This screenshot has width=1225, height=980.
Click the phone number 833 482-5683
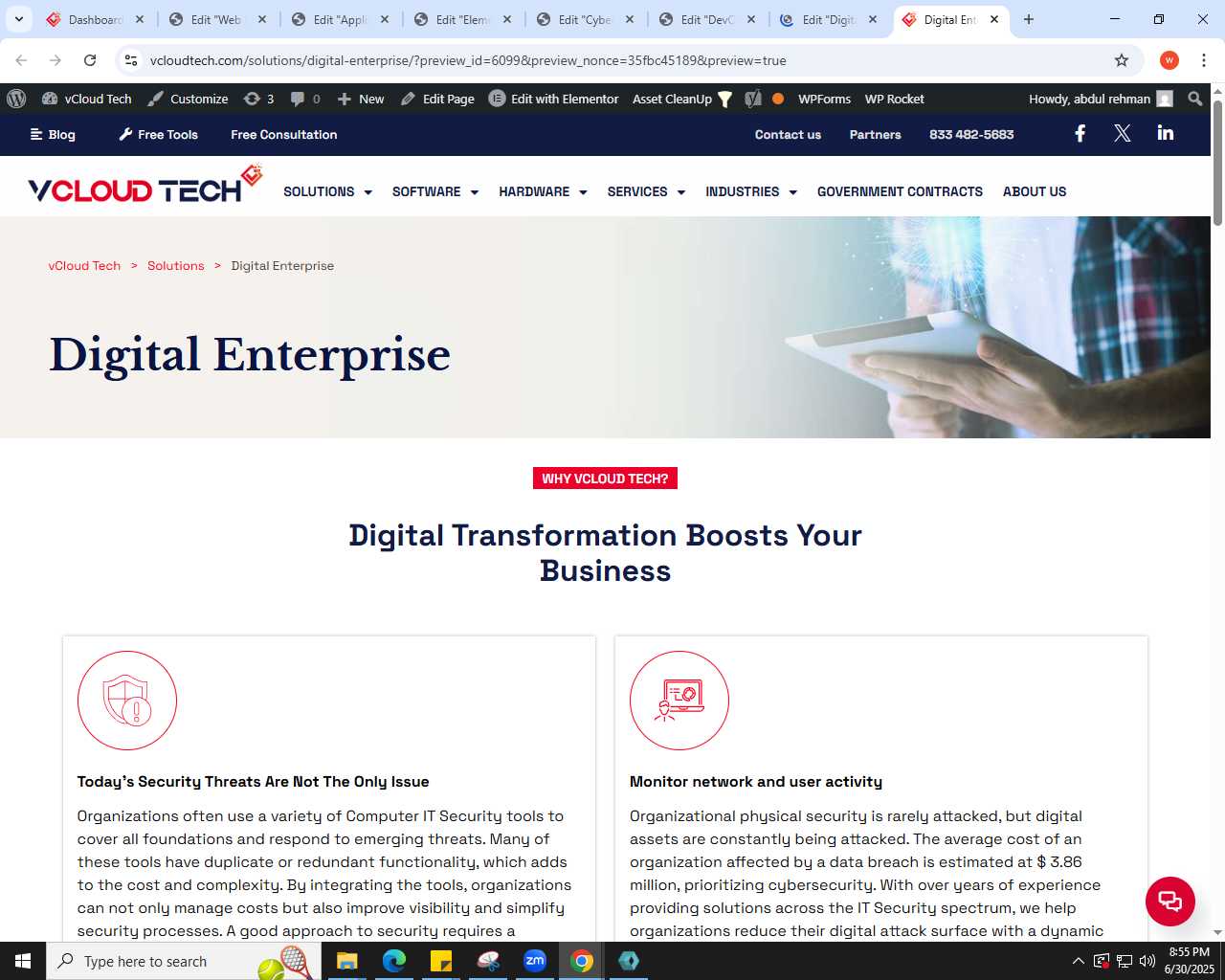pyautogui.click(x=971, y=135)
